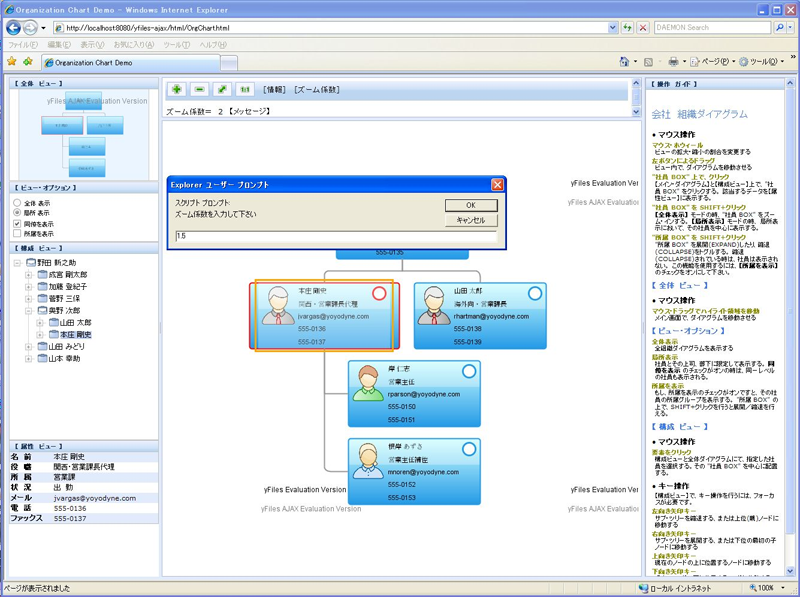Open the ファイル(F) menu

coord(22,45)
